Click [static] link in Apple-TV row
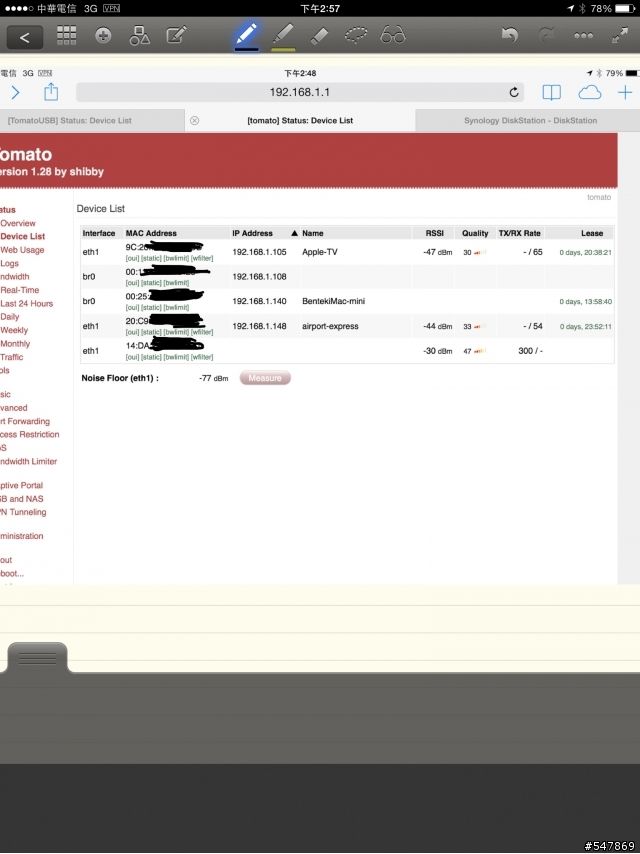The height and width of the screenshot is (854, 640). [151, 258]
